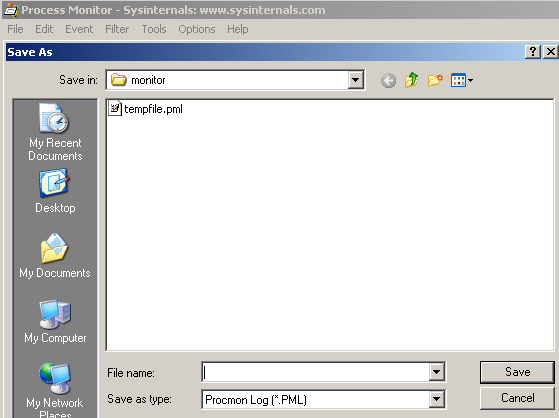Click the Back navigation arrow icon
Screen dimensions: 559x418
coord(388,80)
